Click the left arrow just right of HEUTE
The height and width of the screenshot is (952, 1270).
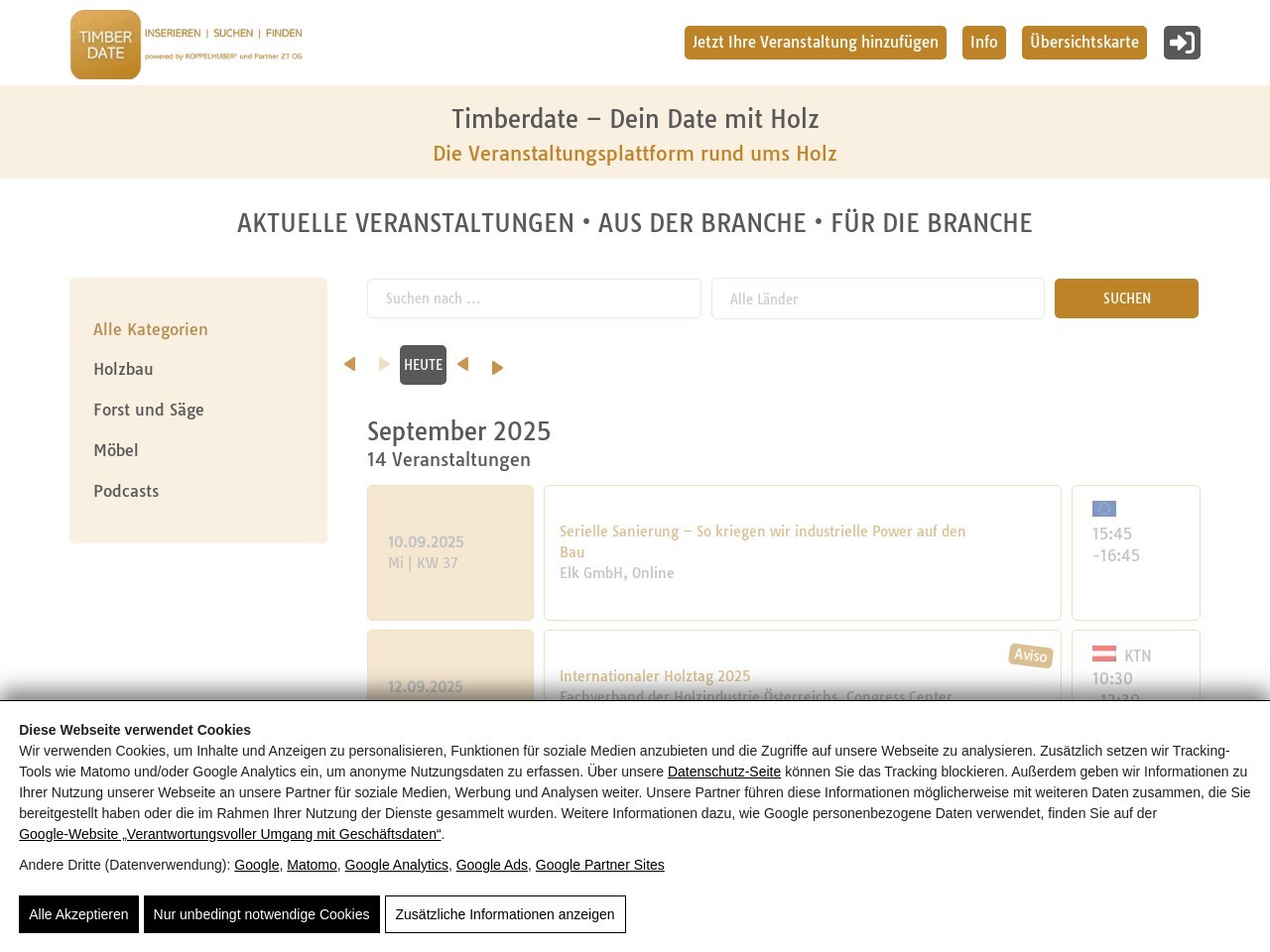point(462,365)
